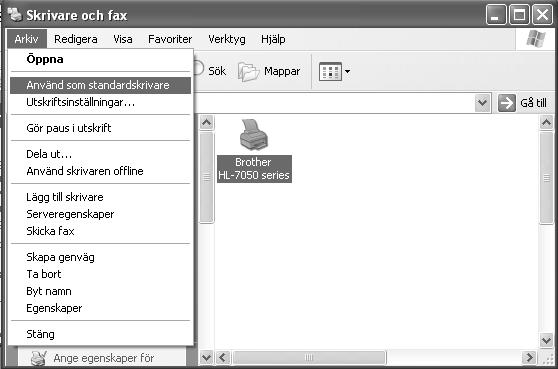Expand the views button dropdown arrow

click(x=347, y=72)
